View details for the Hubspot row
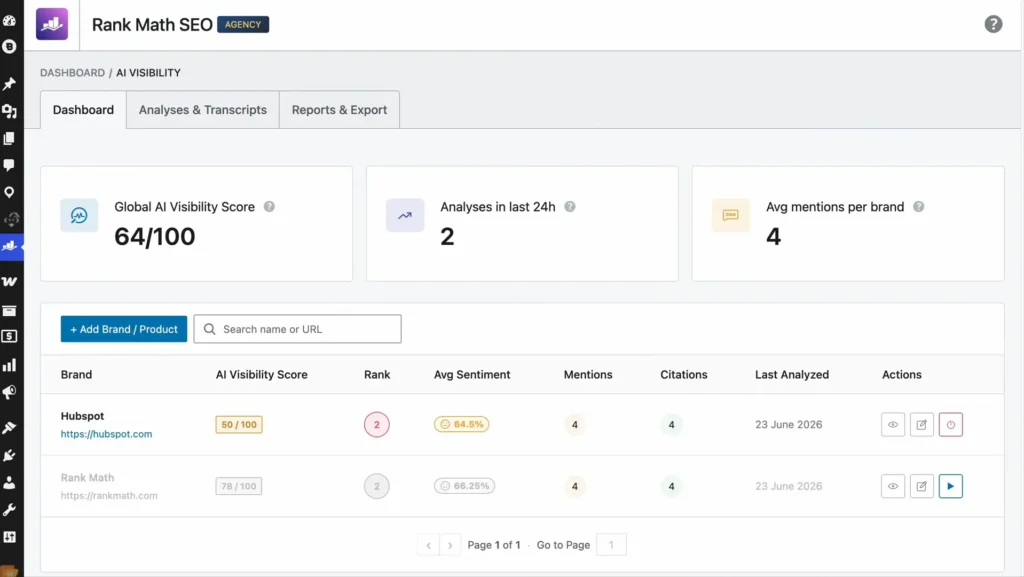This screenshot has height=577, width=1024. pos(893,424)
